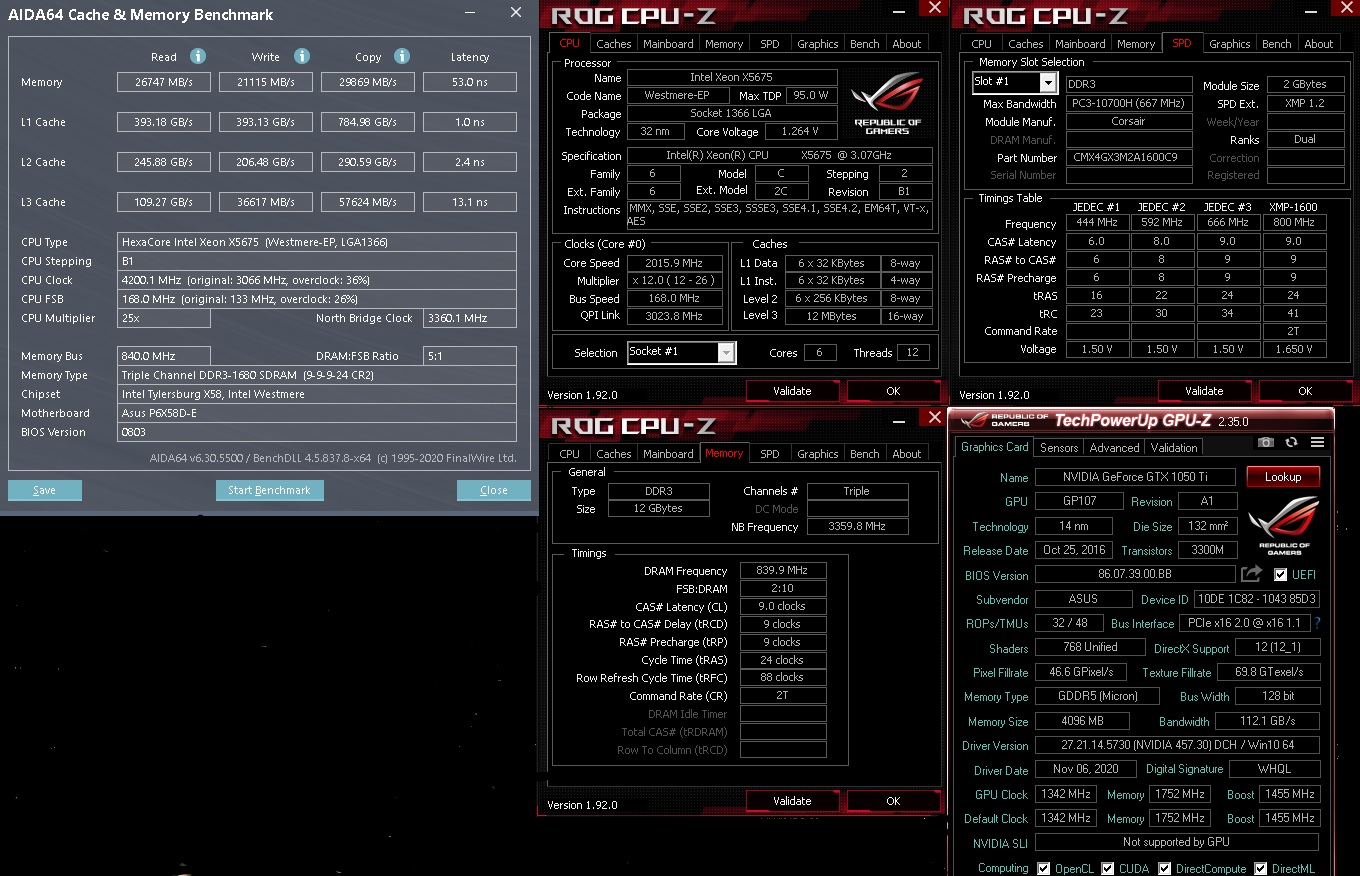This screenshot has width=1360, height=876.
Task: Click the Copy info icon in AIDA64
Action: (402, 56)
